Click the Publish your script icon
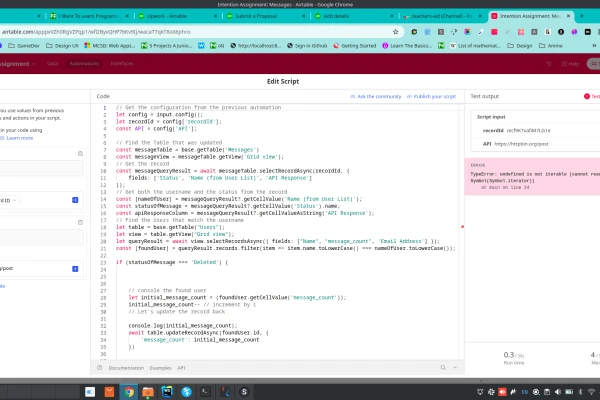This screenshot has height=400, width=600. tap(409, 96)
